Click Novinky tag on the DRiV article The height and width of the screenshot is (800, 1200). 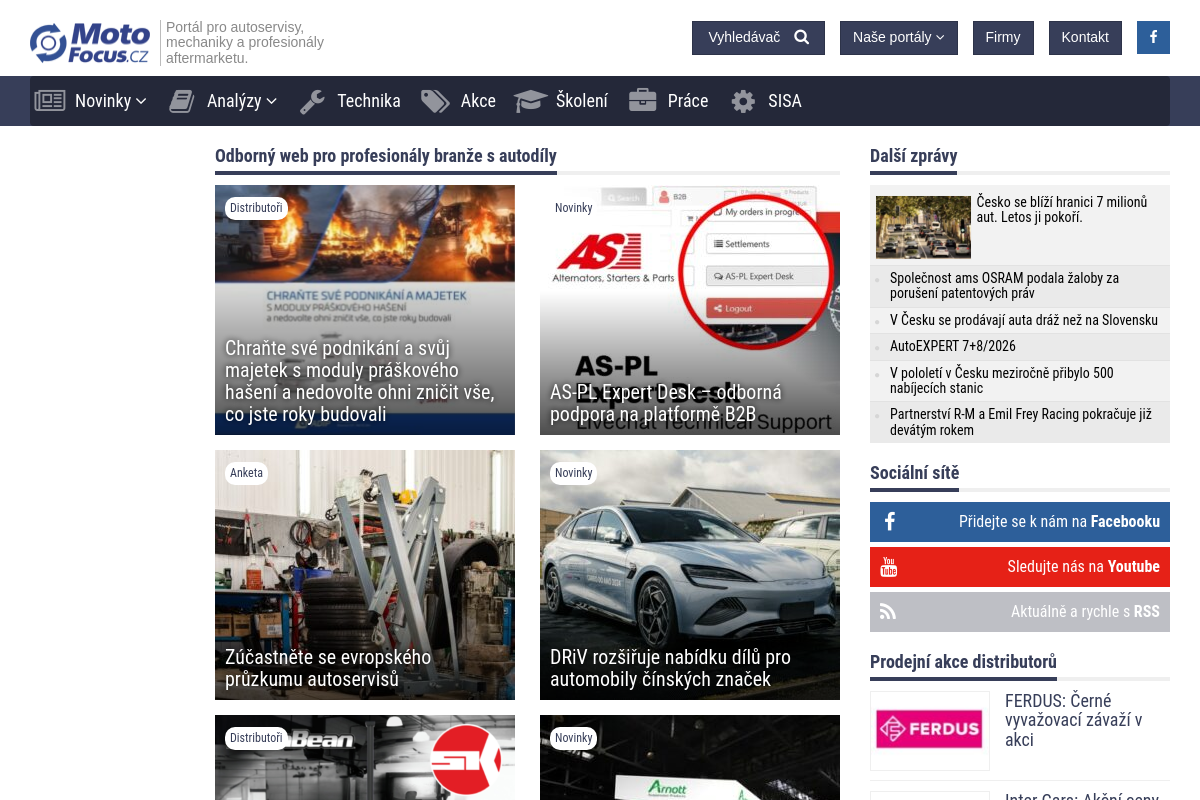[574, 473]
